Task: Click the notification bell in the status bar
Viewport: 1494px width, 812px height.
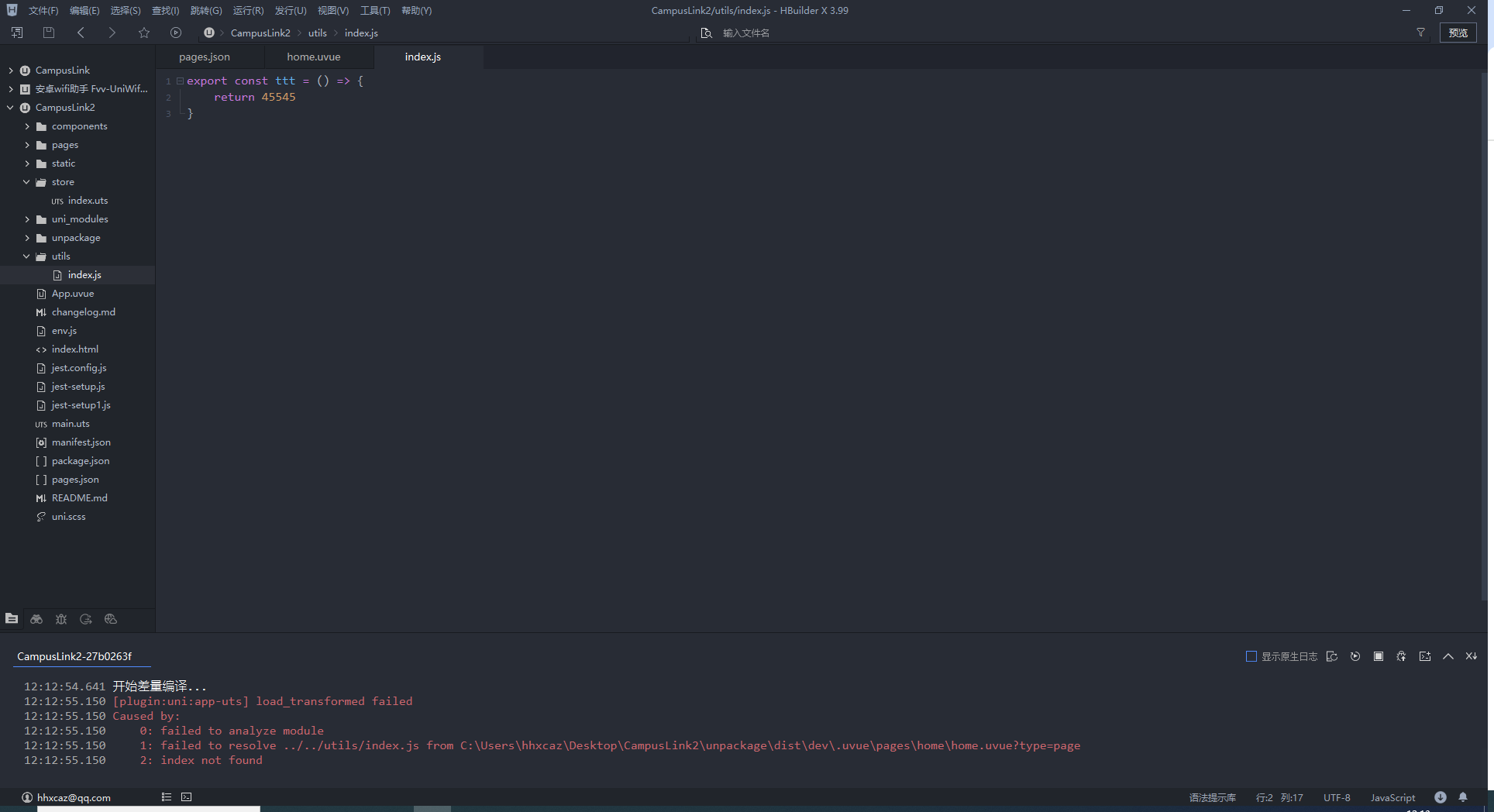Action: (1463, 797)
